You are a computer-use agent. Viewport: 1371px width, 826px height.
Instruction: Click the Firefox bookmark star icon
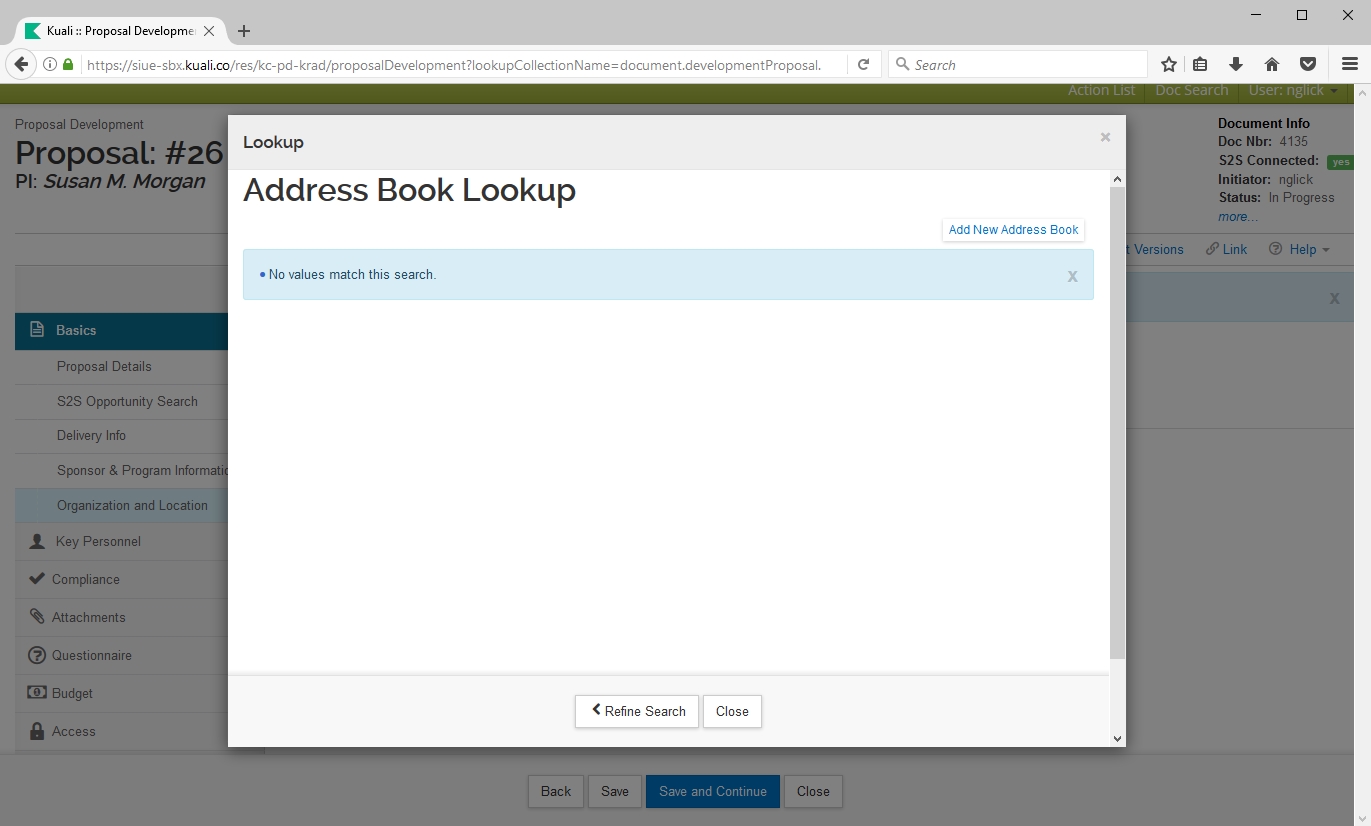click(x=1168, y=64)
